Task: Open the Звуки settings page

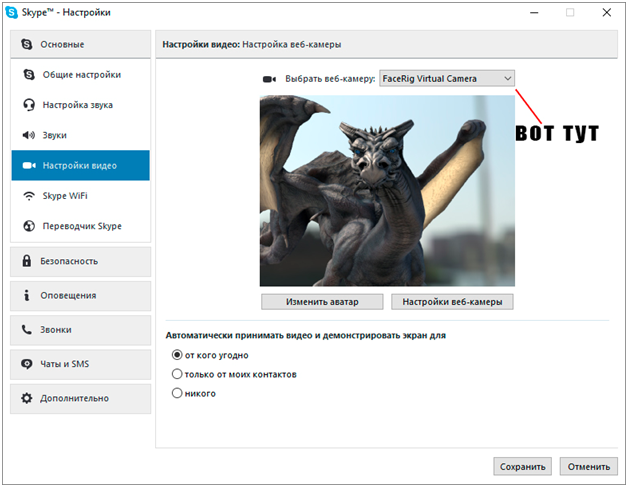Action: pos(81,135)
